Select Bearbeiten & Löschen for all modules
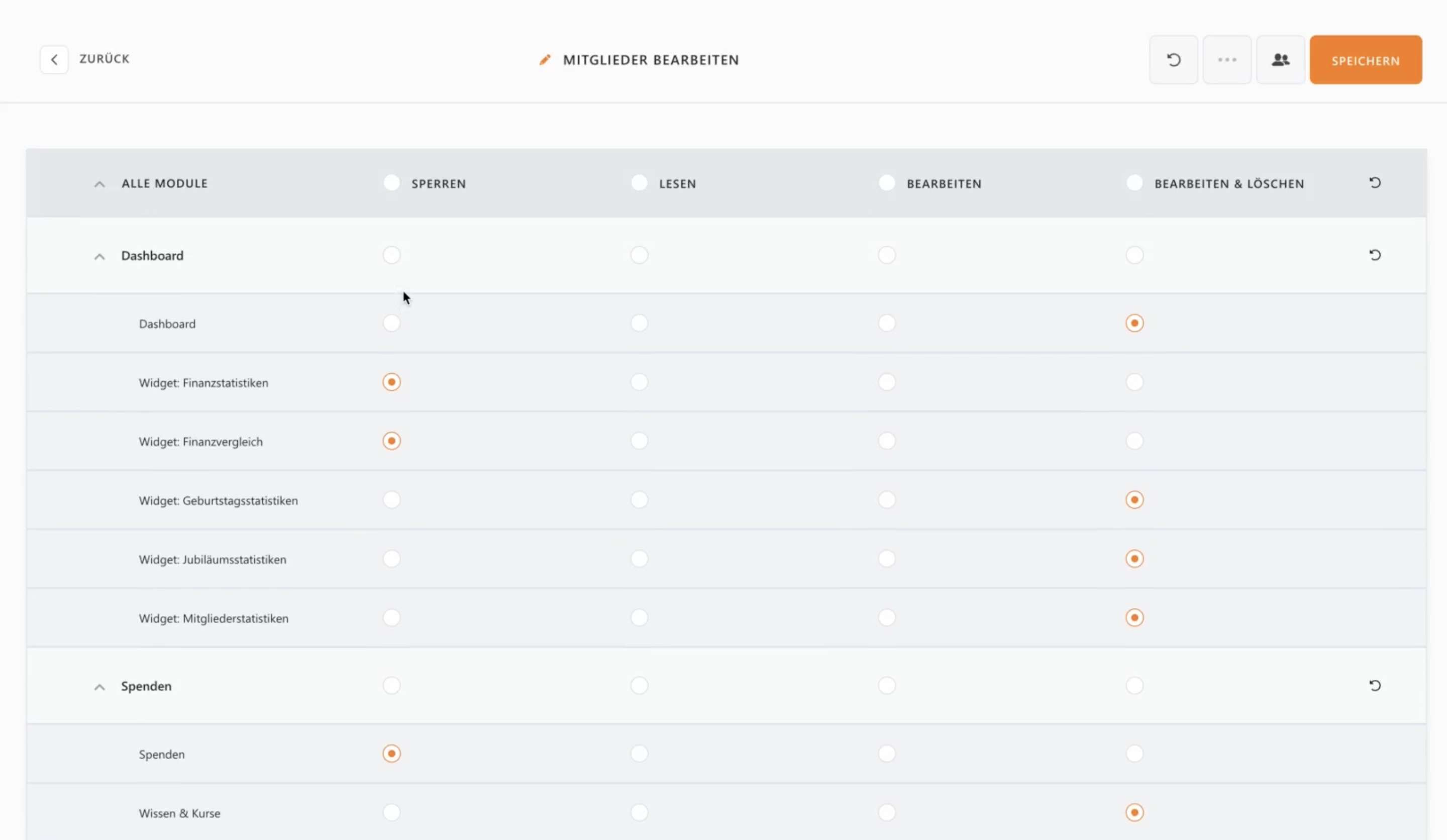Image resolution: width=1447 pixels, height=840 pixels. [1134, 182]
